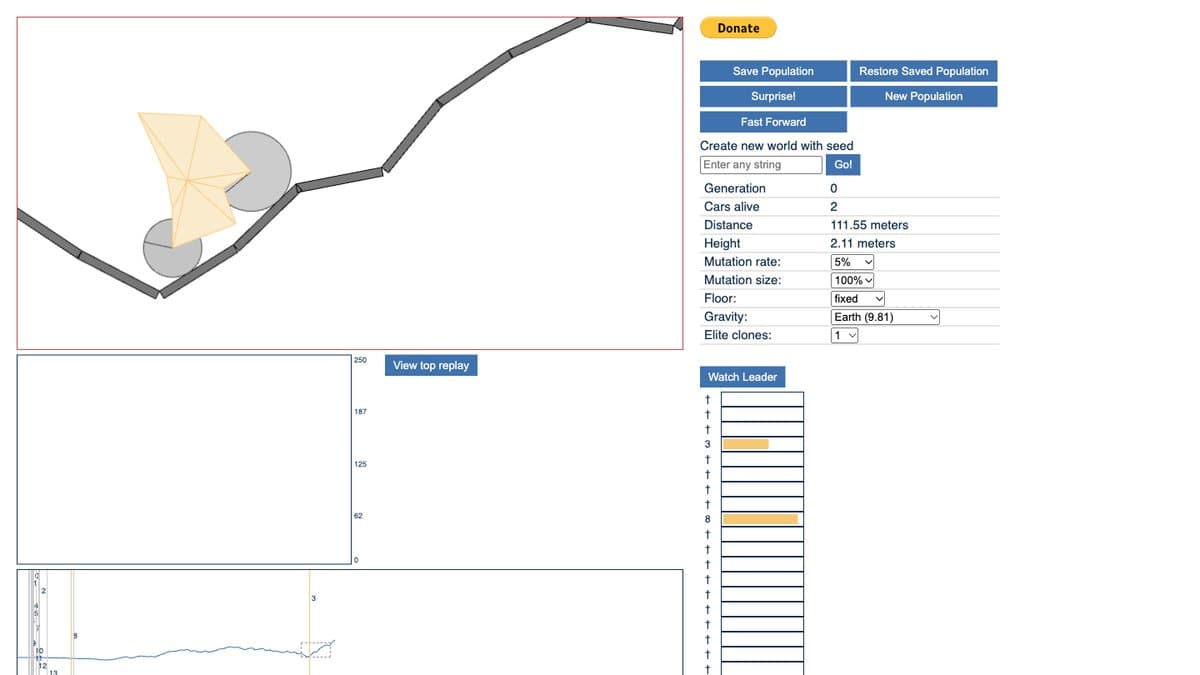Expand the Elite clones dropdown

[845, 335]
